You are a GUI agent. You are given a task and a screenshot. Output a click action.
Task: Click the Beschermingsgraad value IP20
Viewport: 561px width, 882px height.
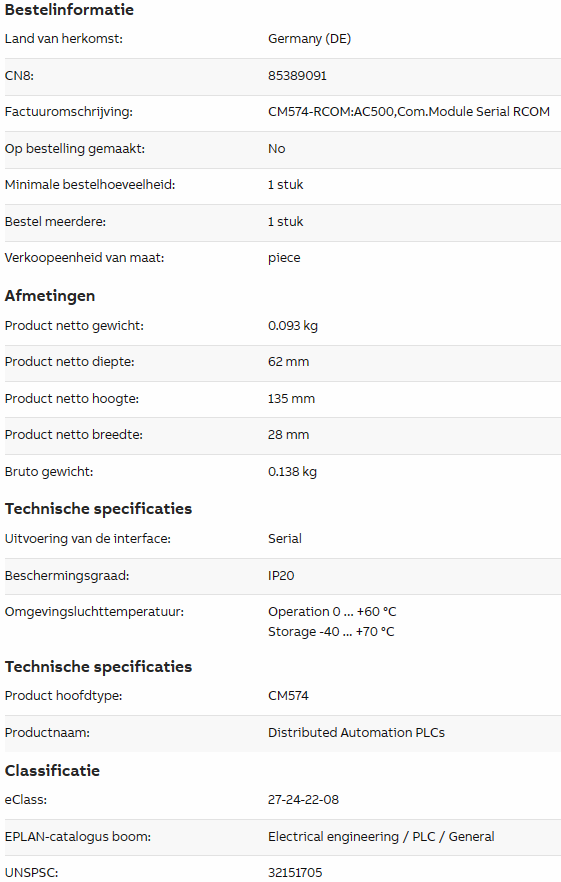point(281,576)
